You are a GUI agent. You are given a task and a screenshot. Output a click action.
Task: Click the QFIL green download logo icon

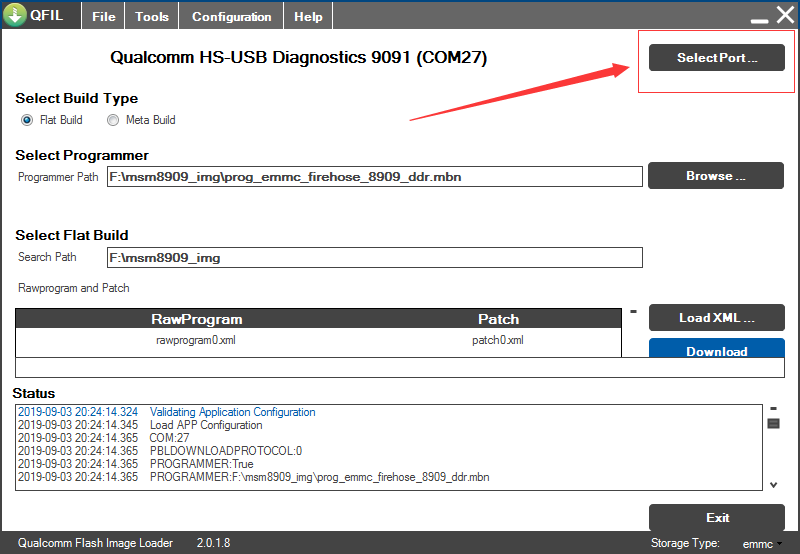click(x=15, y=14)
